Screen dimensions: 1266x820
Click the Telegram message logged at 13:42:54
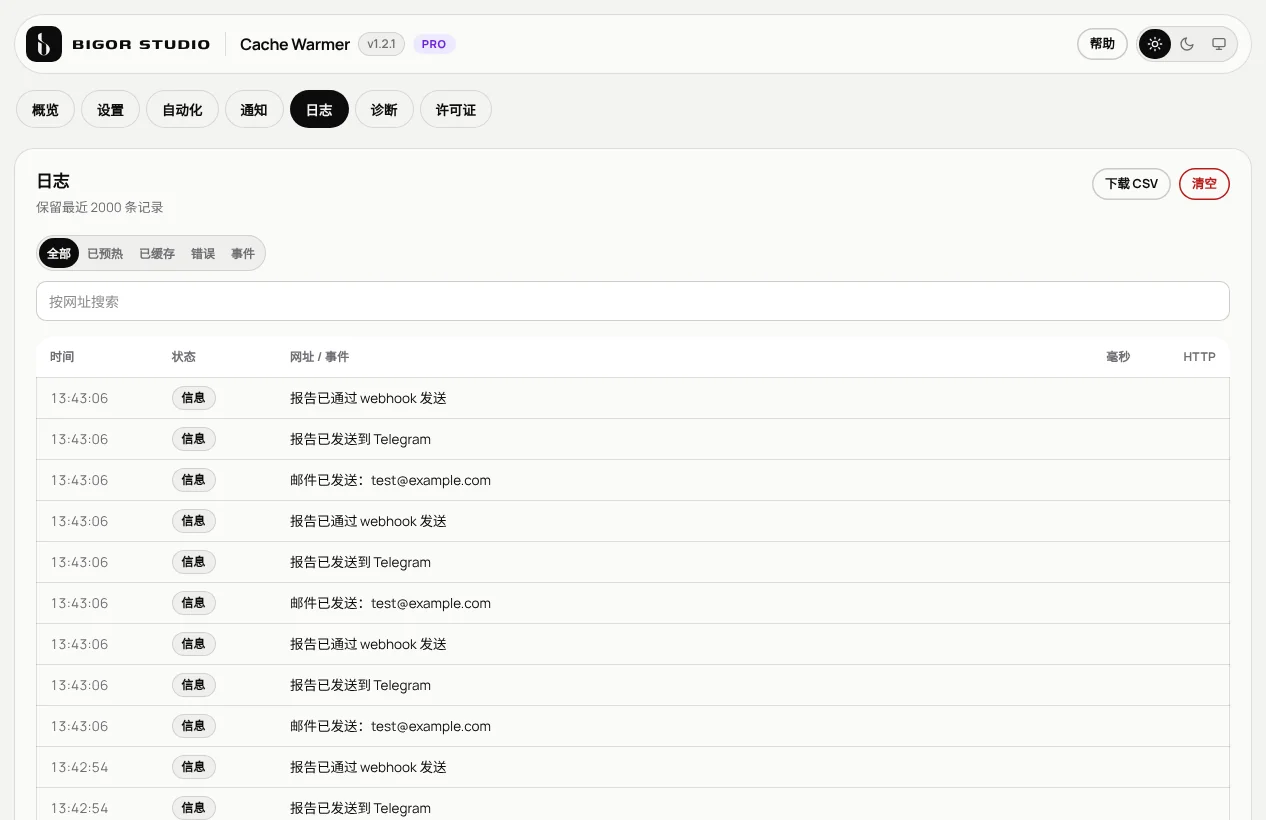(x=360, y=808)
